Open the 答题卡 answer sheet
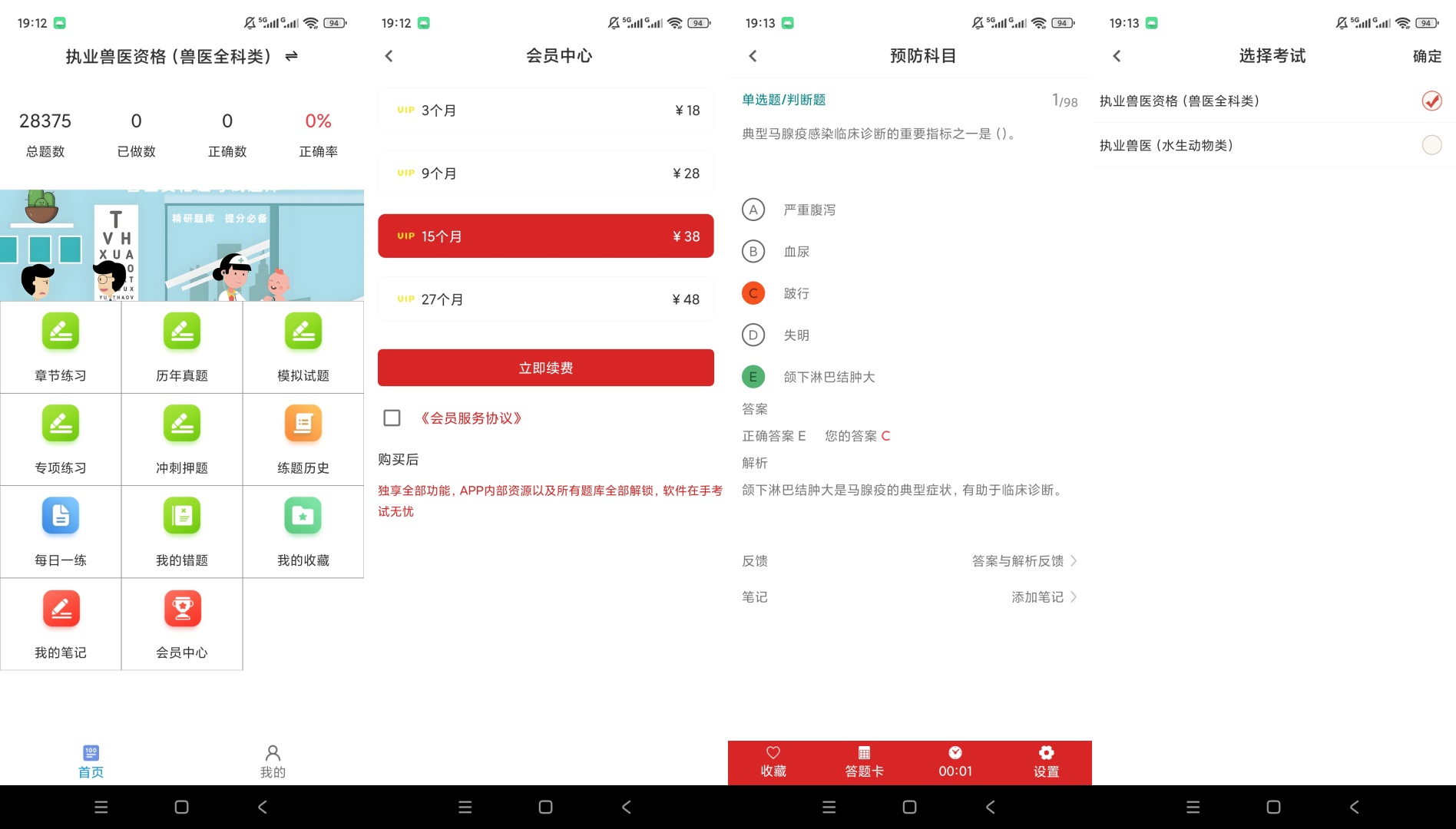 (864, 761)
